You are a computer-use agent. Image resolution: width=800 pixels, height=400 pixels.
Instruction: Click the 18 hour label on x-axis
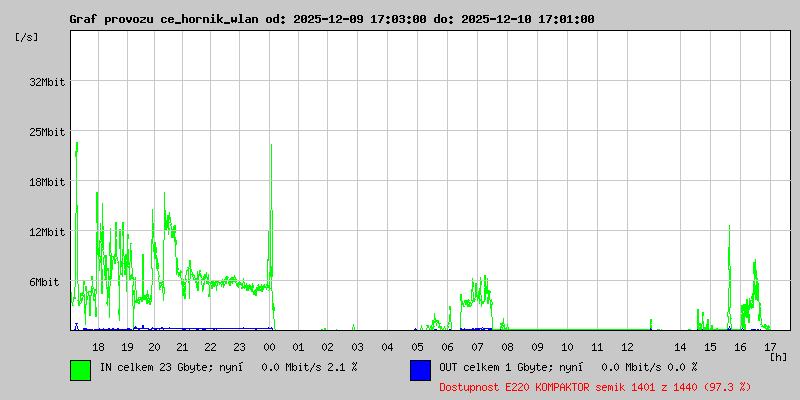point(98,347)
